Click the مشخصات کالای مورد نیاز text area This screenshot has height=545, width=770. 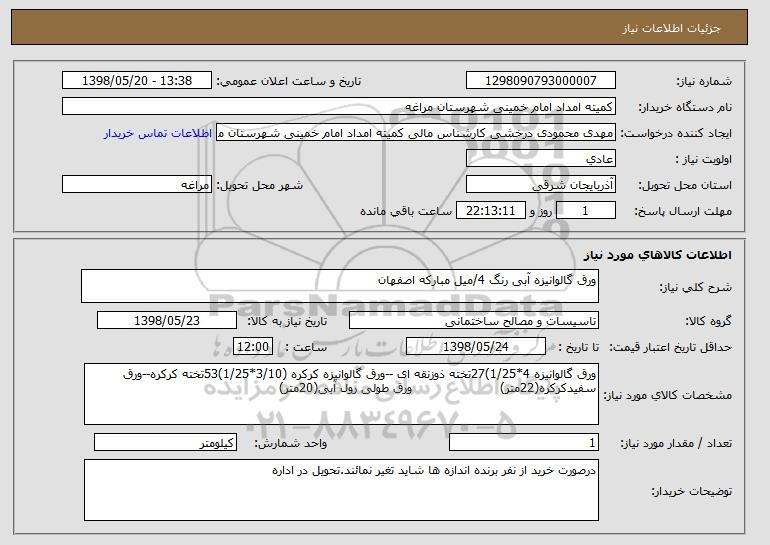pos(341,394)
